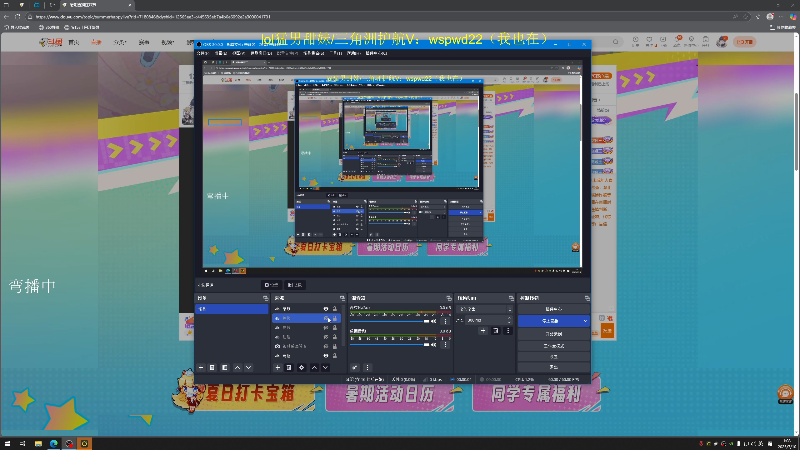Open the 同学专属福利 banner on the webpage
Viewport: 800px width, 450px height.
pyautogui.click(x=537, y=394)
